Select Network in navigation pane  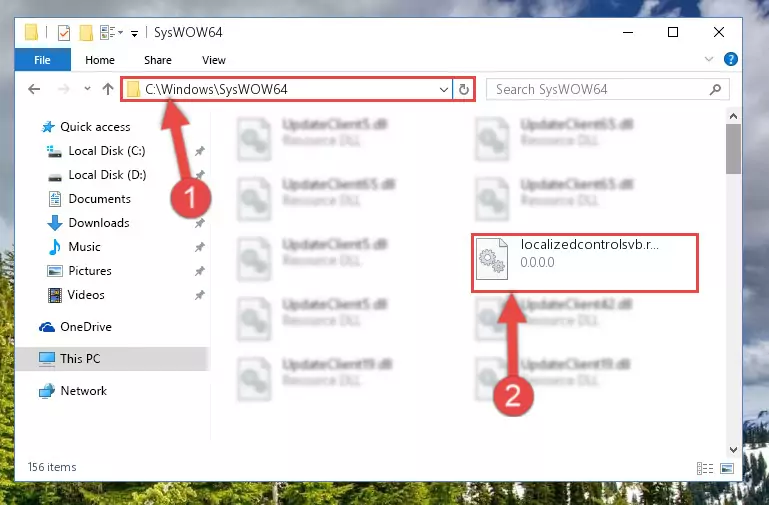(x=83, y=391)
